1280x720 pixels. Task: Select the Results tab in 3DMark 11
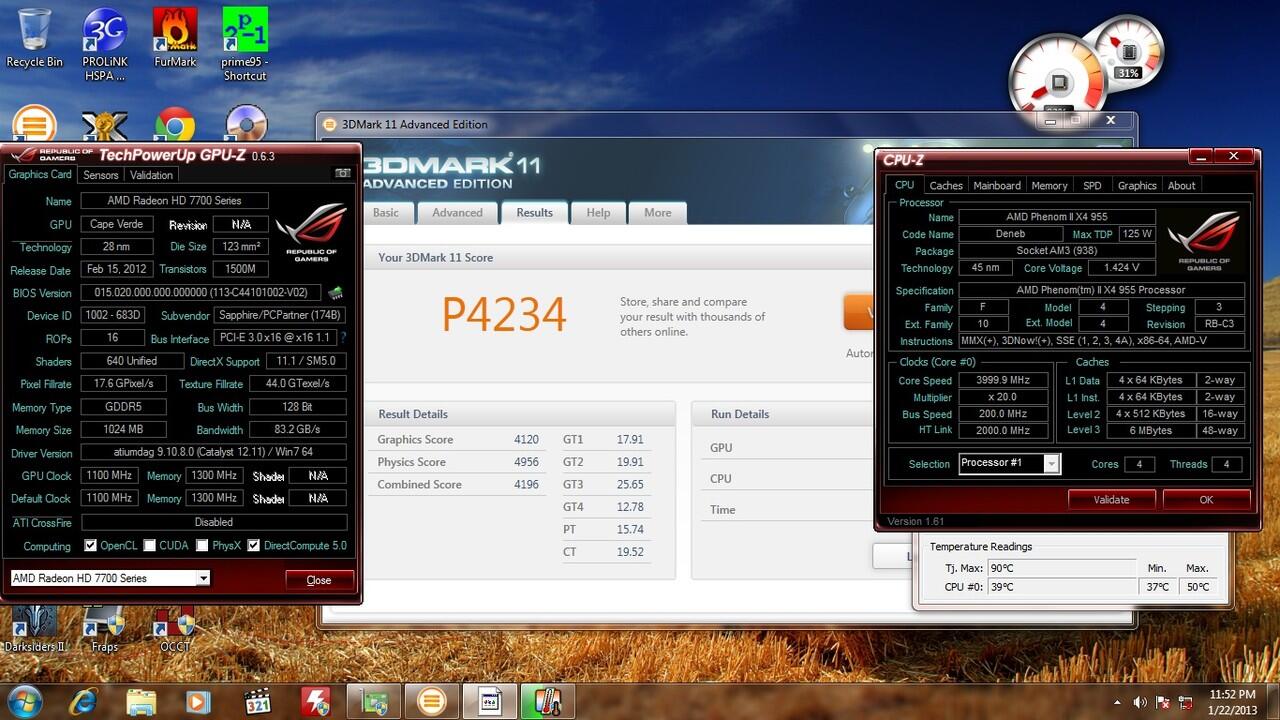tap(534, 212)
